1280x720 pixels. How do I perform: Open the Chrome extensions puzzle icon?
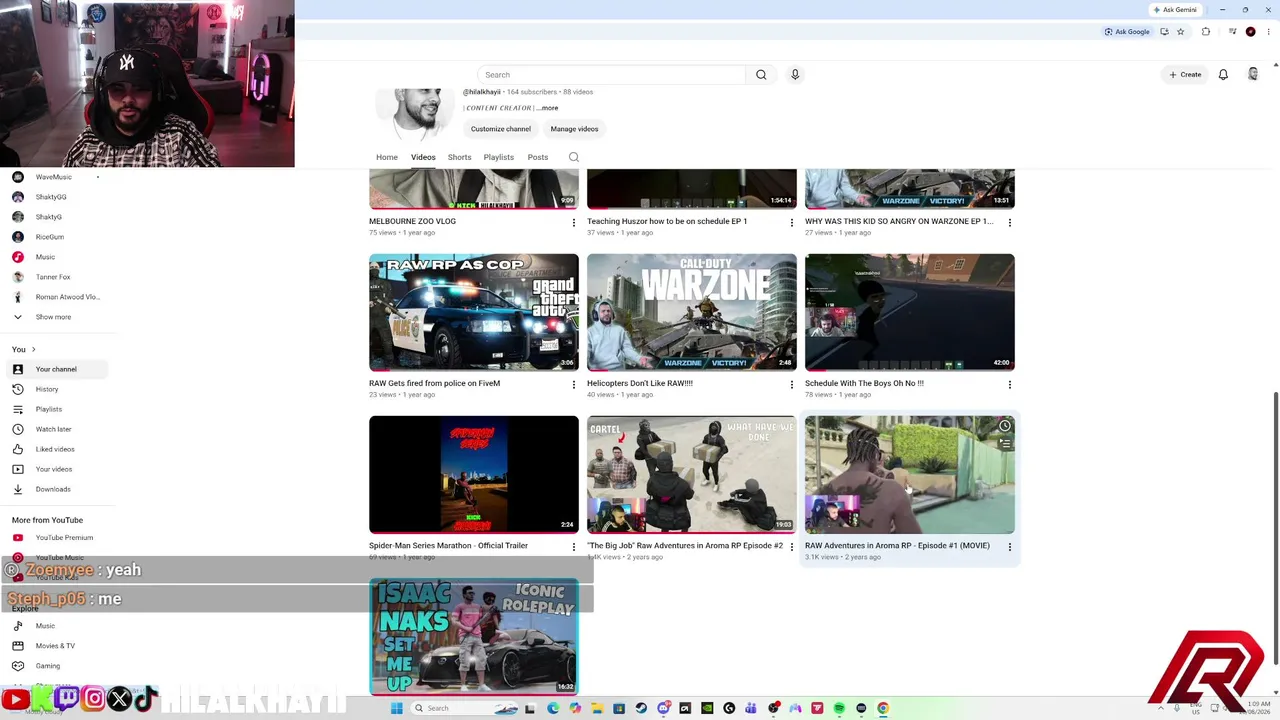(x=1206, y=32)
